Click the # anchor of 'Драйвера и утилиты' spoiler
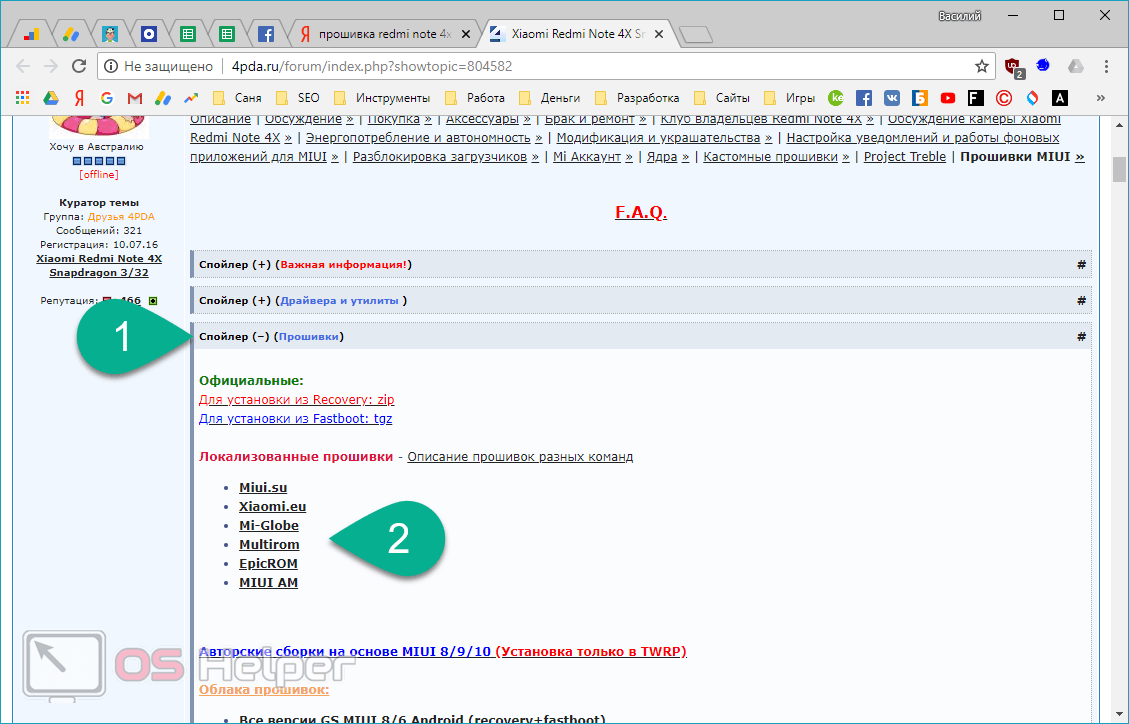1129x724 pixels. click(x=1081, y=301)
